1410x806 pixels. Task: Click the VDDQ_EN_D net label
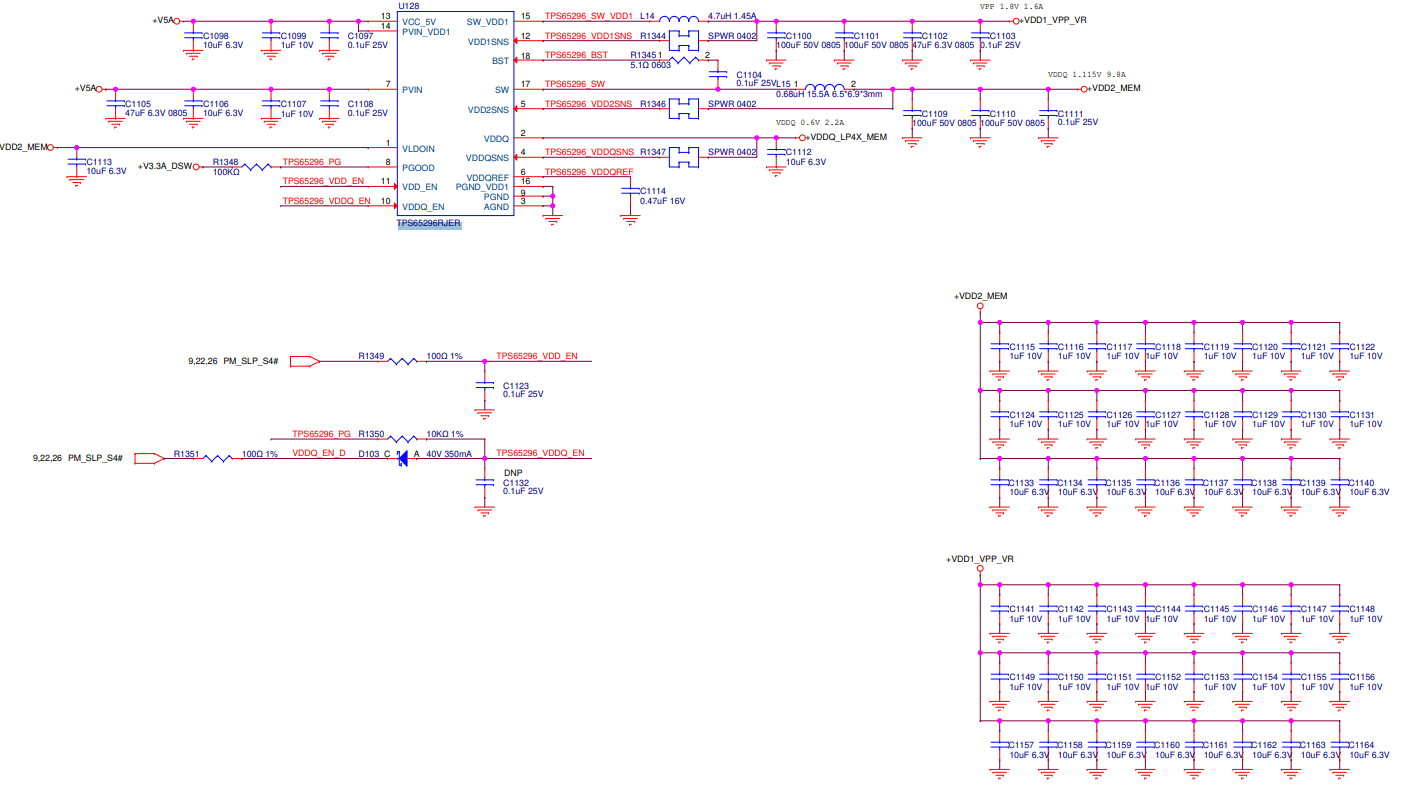[319, 454]
